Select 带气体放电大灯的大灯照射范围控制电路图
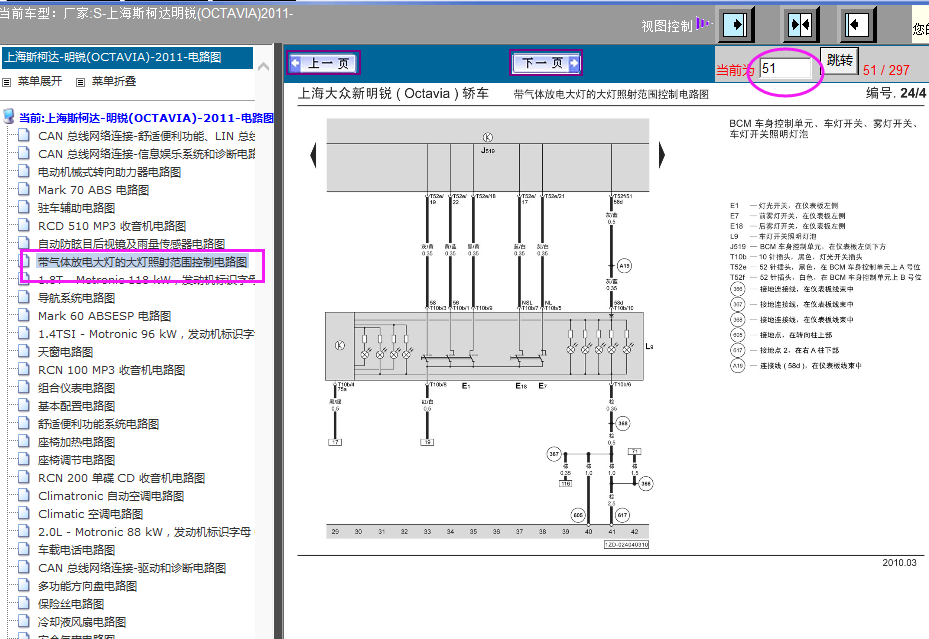929x639 pixels. 142,262
